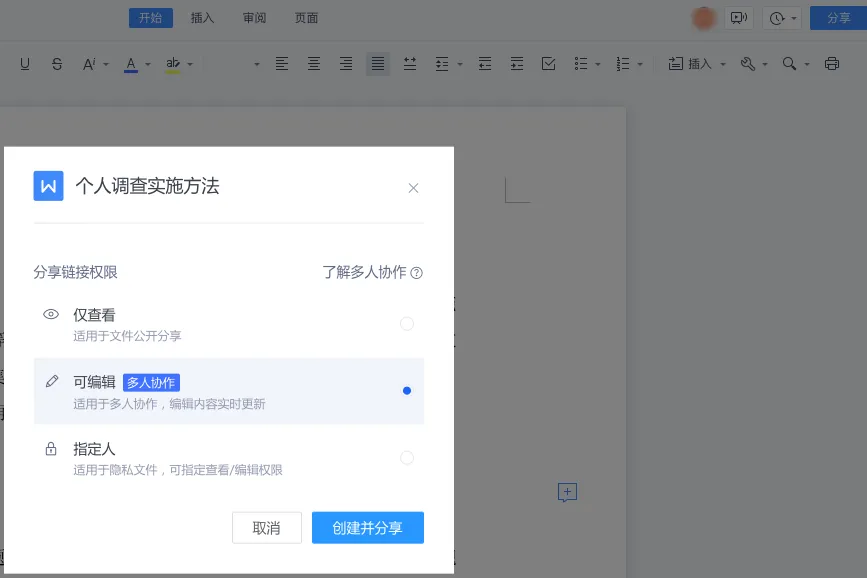This screenshot has height=578, width=867.
Task: Apply strikethrough formatting
Action: 57,64
